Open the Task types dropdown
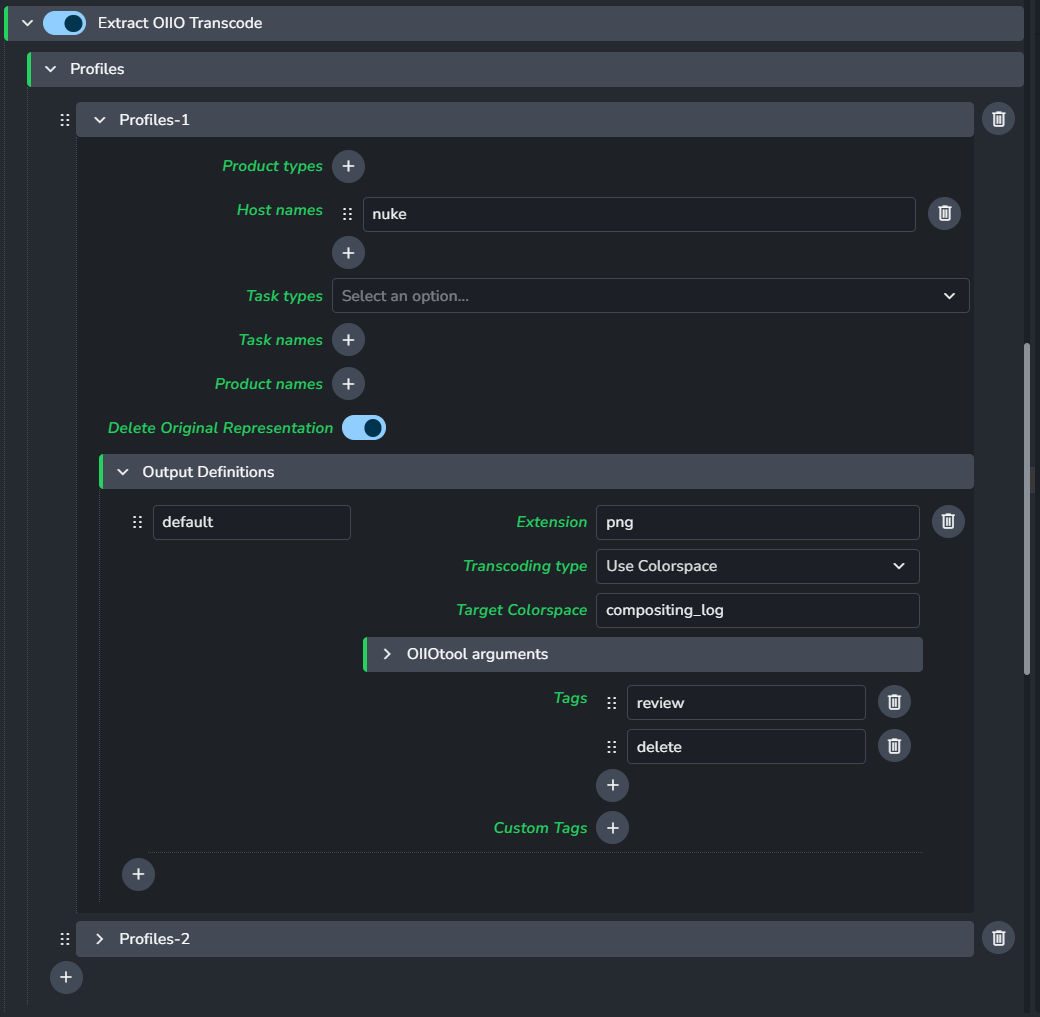 pyautogui.click(x=650, y=296)
